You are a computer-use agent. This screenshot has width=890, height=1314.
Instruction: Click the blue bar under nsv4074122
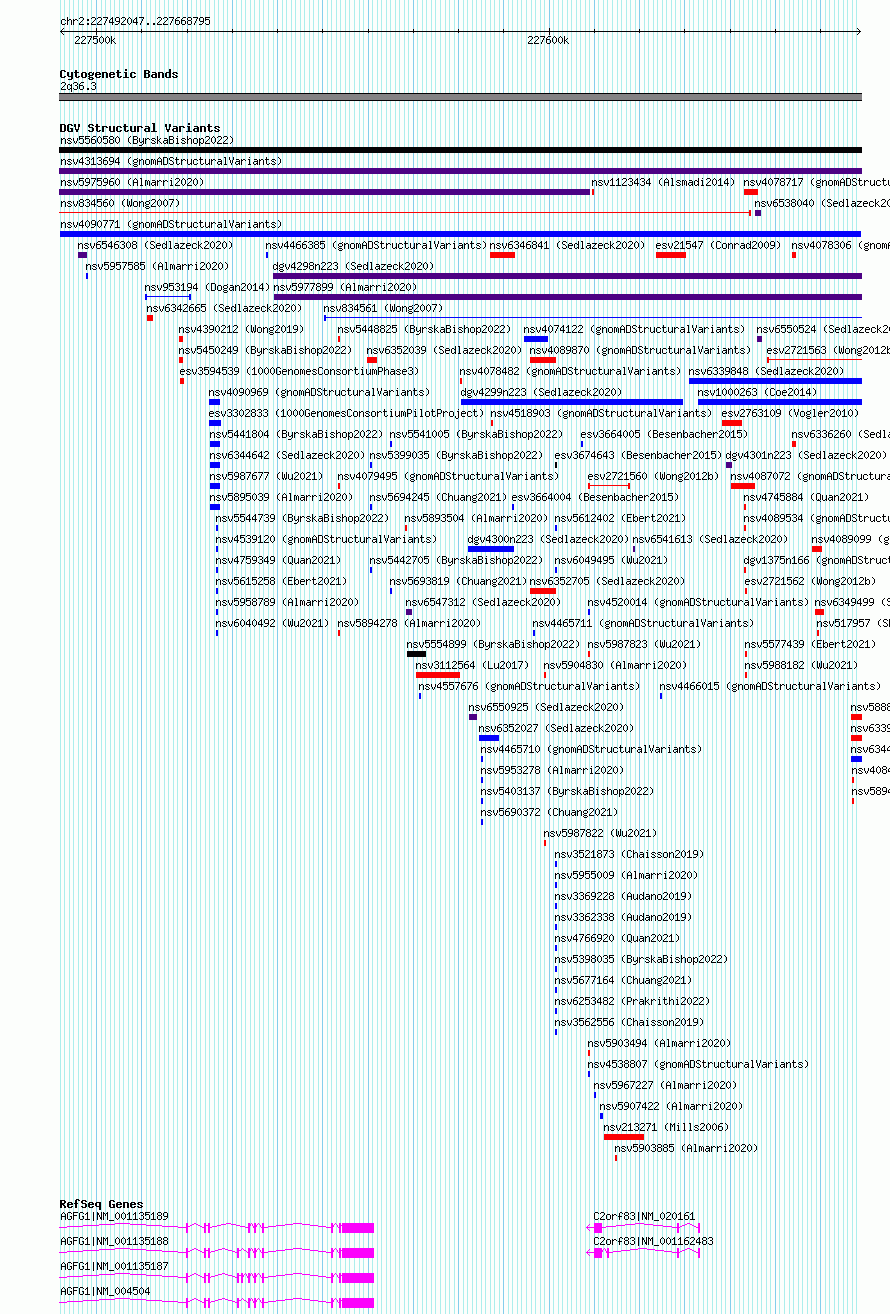tap(536, 339)
